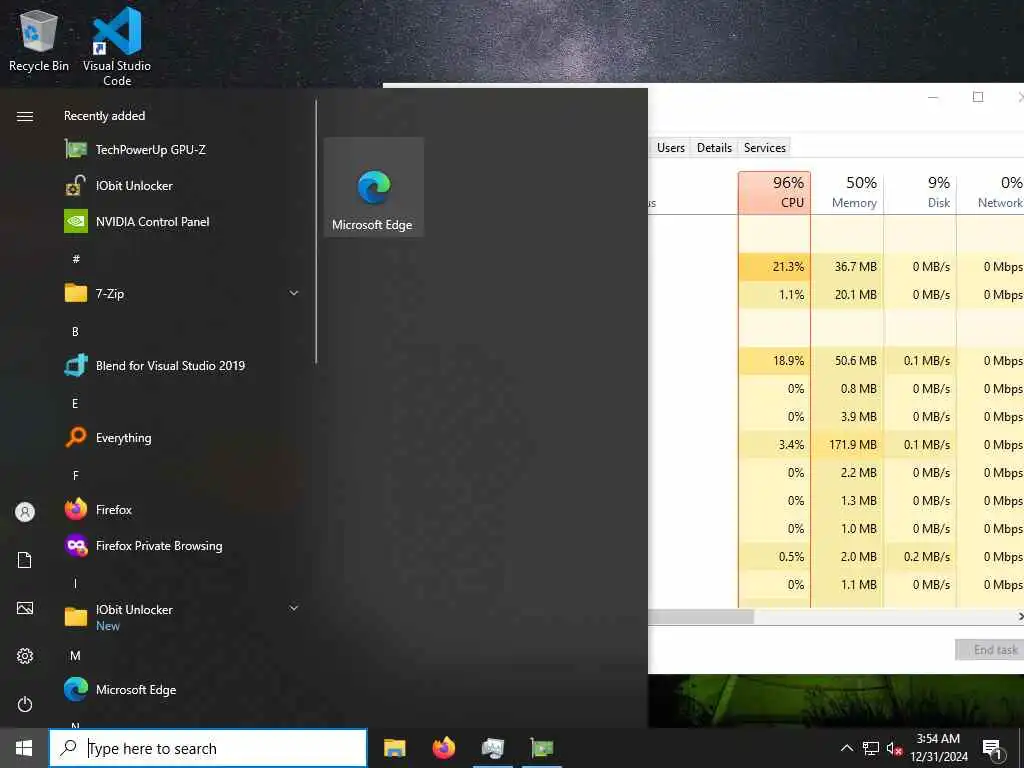
Task: Sort by CPU column in Task Manager
Action: coord(775,193)
